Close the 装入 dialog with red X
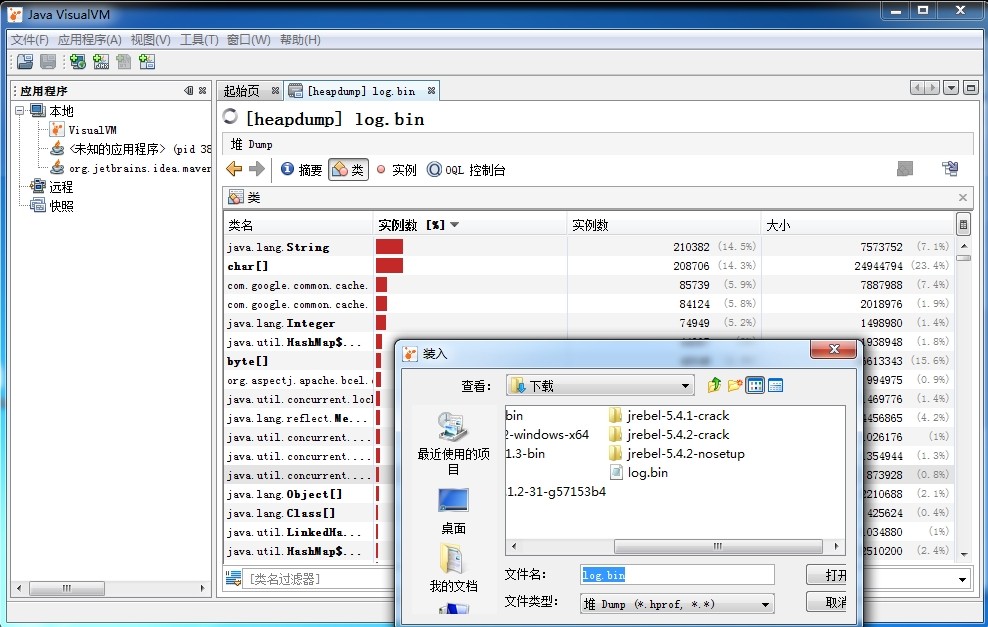This screenshot has width=988, height=627. pyautogui.click(x=833, y=349)
